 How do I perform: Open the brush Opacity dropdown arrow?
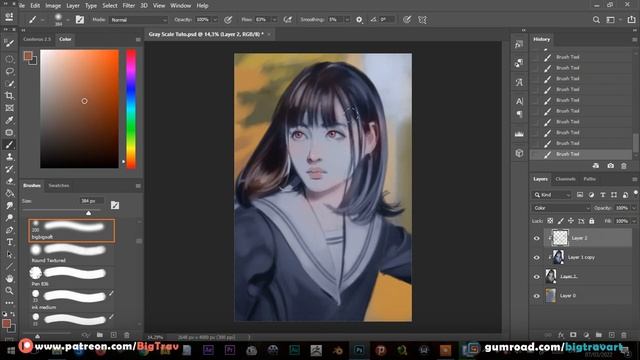pos(215,20)
